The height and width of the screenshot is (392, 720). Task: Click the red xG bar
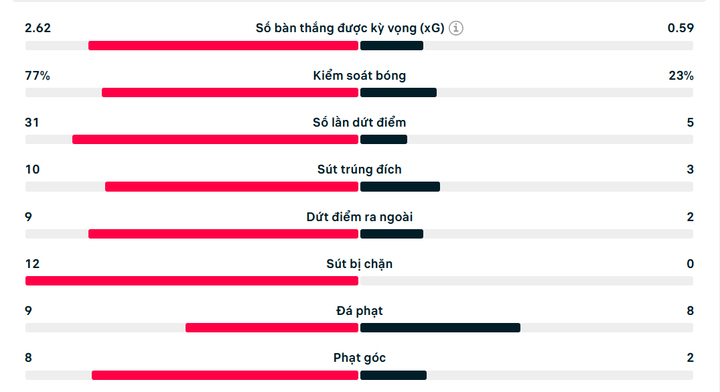coord(223,45)
